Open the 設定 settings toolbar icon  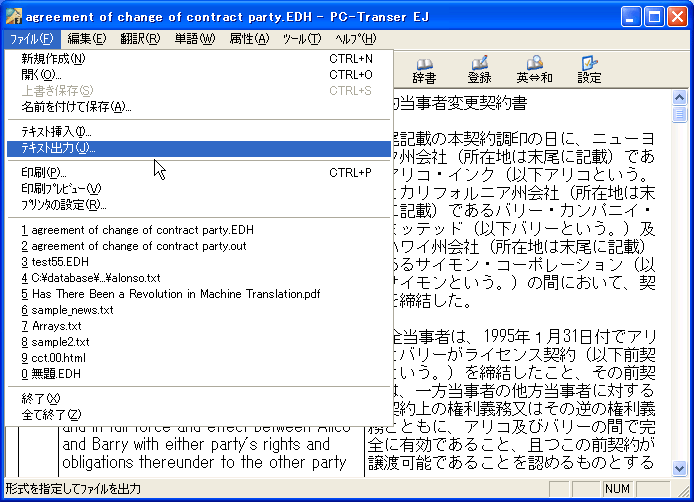[589, 69]
